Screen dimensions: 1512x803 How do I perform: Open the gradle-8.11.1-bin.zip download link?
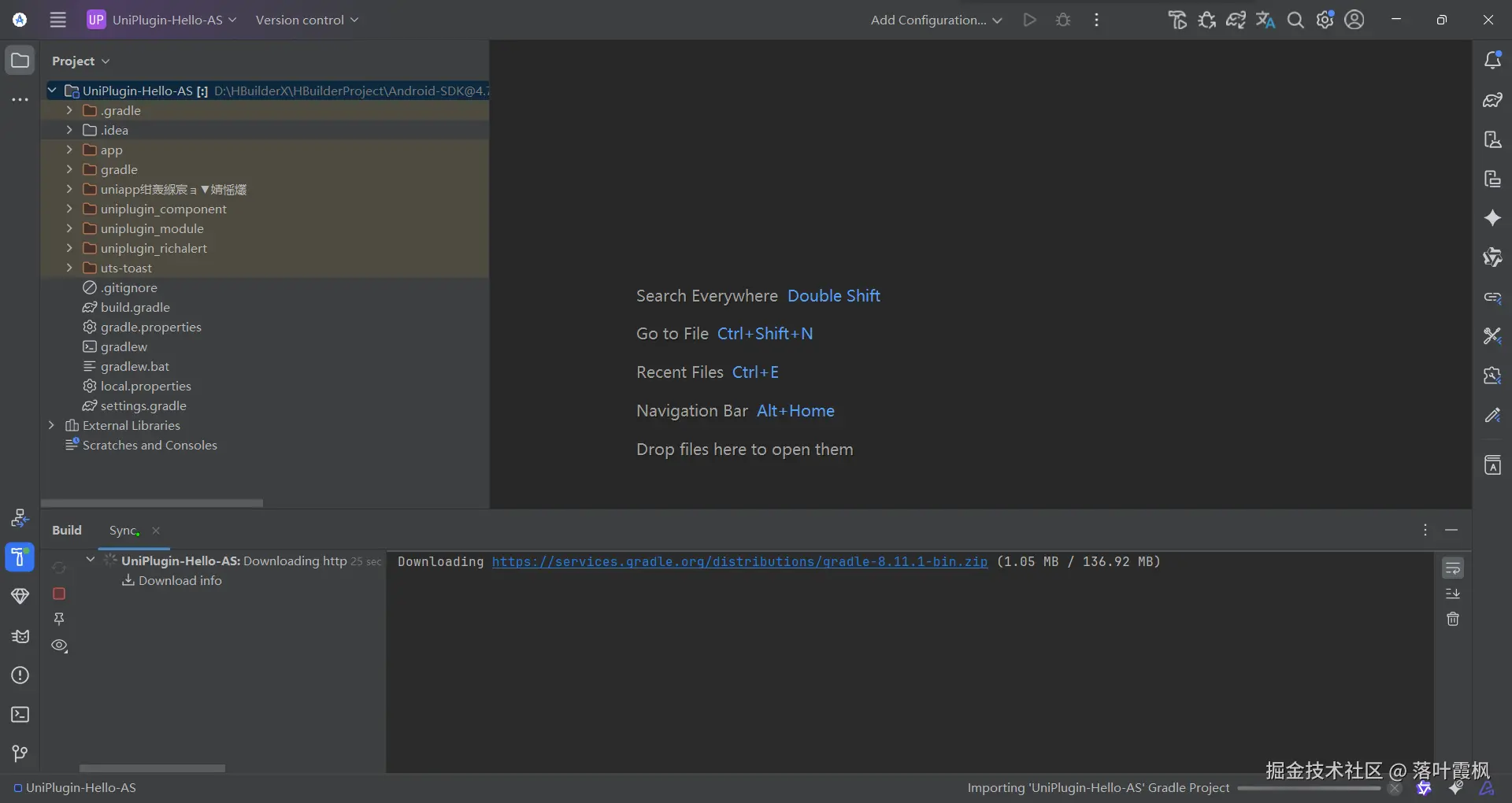click(x=739, y=561)
